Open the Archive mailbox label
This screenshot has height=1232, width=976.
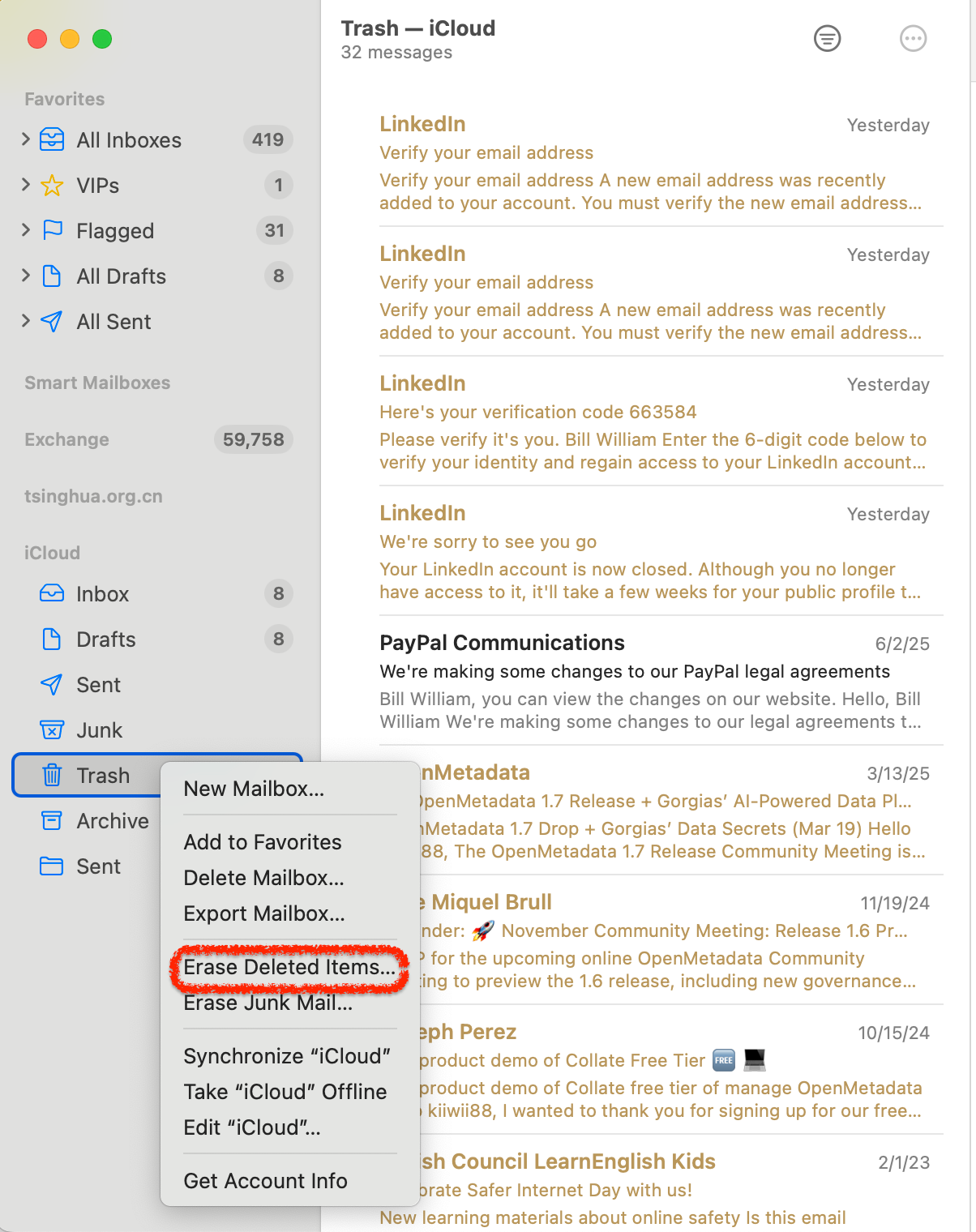click(113, 821)
